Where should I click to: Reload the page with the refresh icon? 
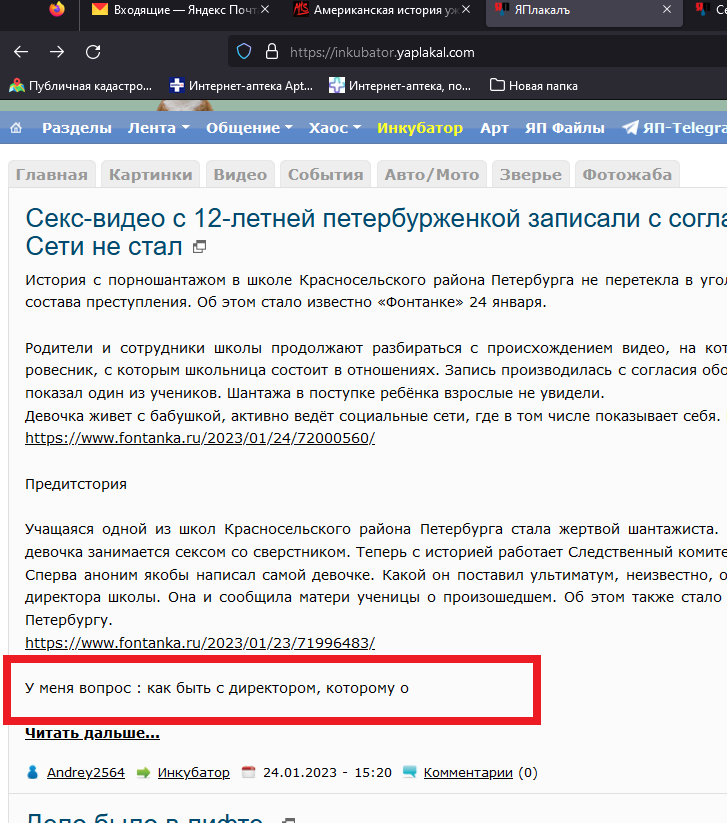pyautogui.click(x=93, y=51)
